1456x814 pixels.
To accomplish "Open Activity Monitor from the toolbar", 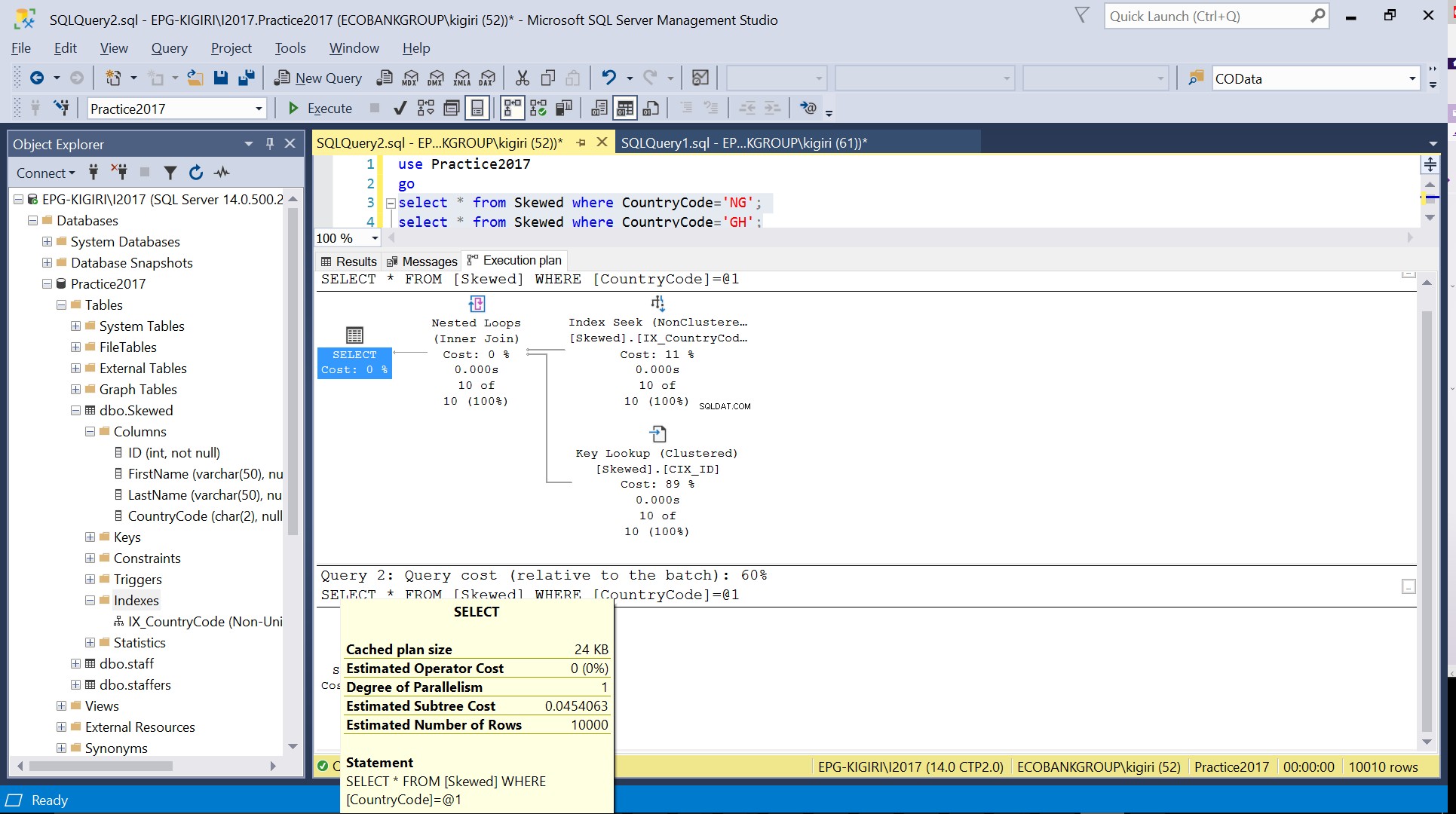I will [x=700, y=78].
